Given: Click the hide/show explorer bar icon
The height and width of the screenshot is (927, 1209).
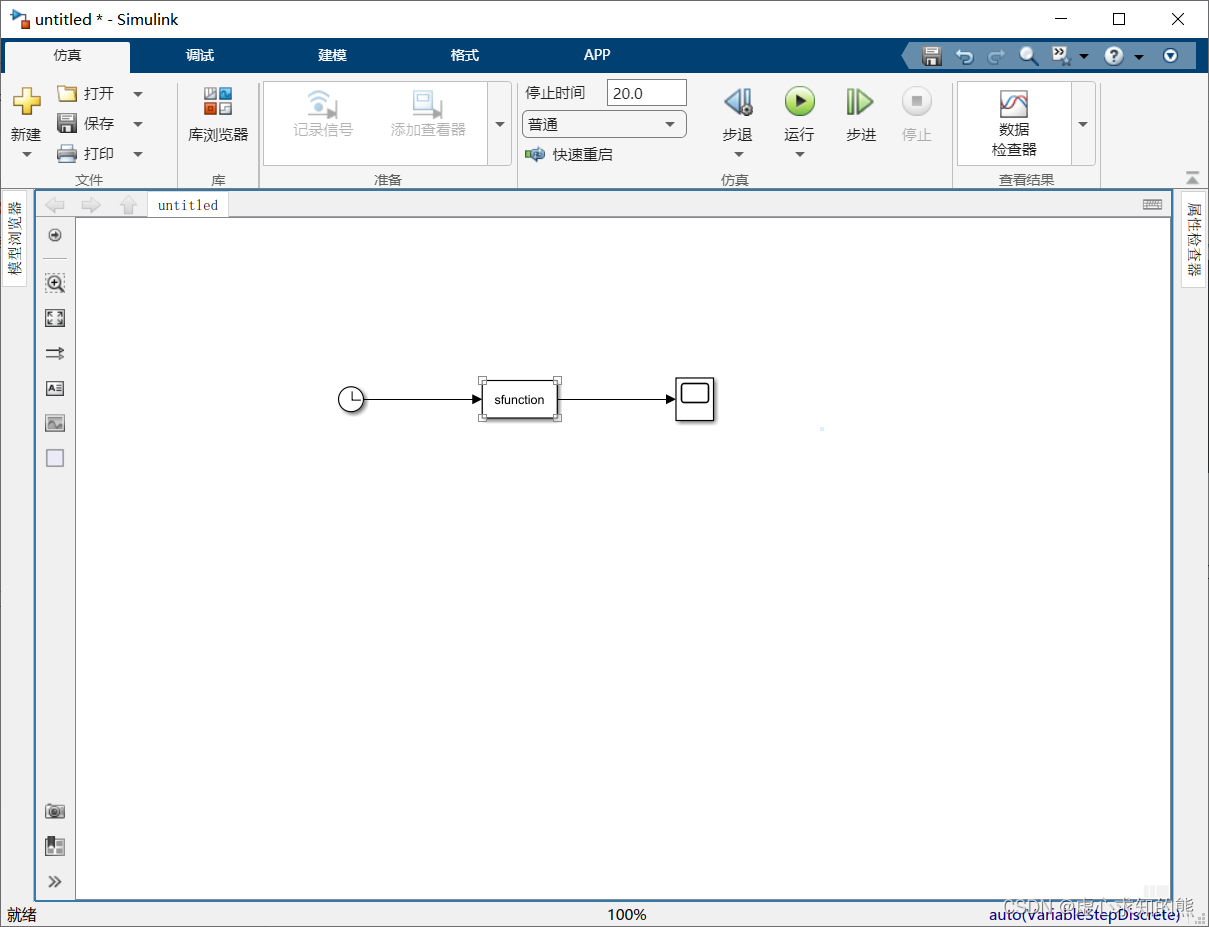Looking at the screenshot, I should [55, 235].
